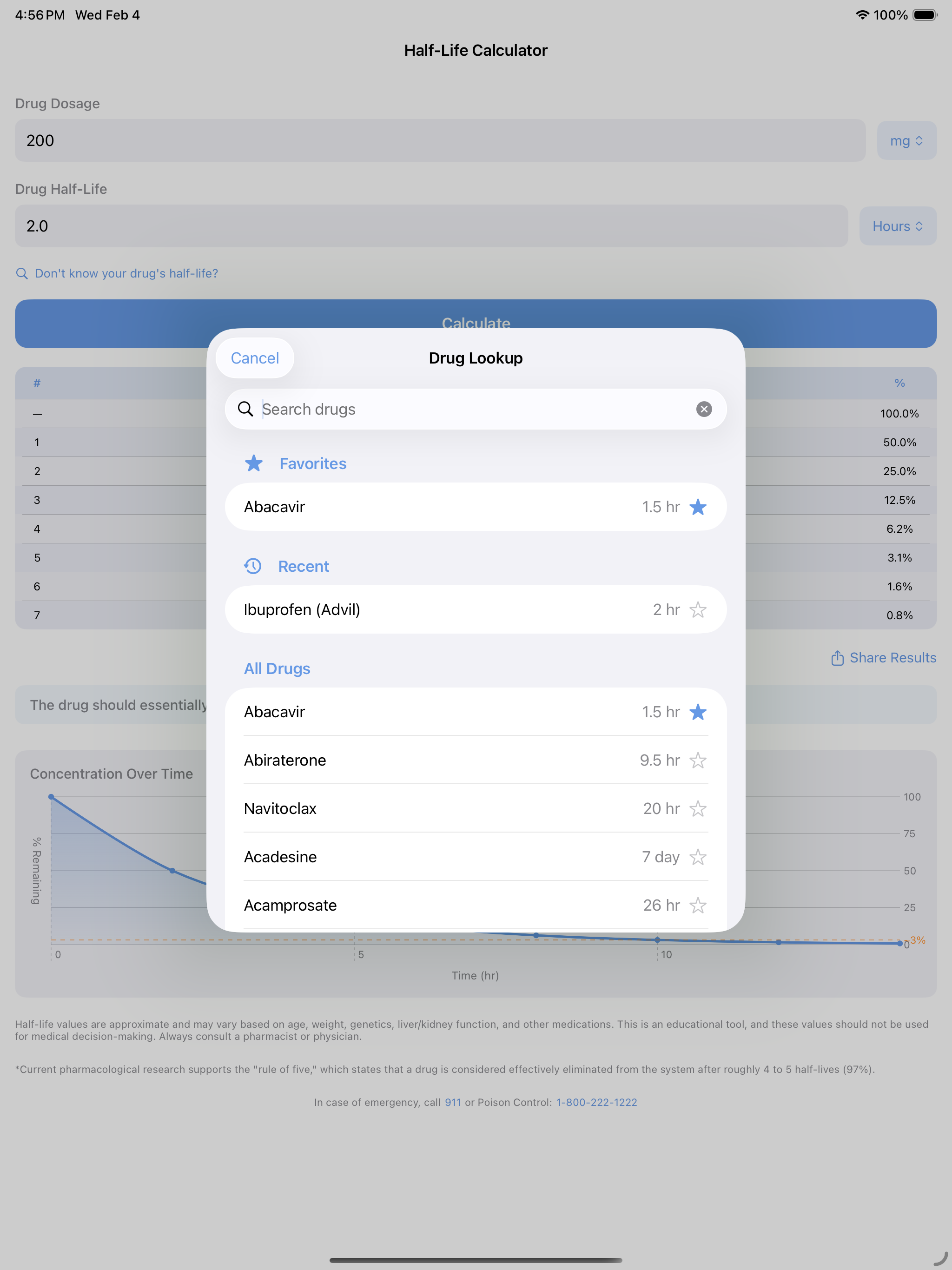Click the Drug Half-Life field showing 2.0
Screen dimensions: 952x1270
tap(431, 226)
